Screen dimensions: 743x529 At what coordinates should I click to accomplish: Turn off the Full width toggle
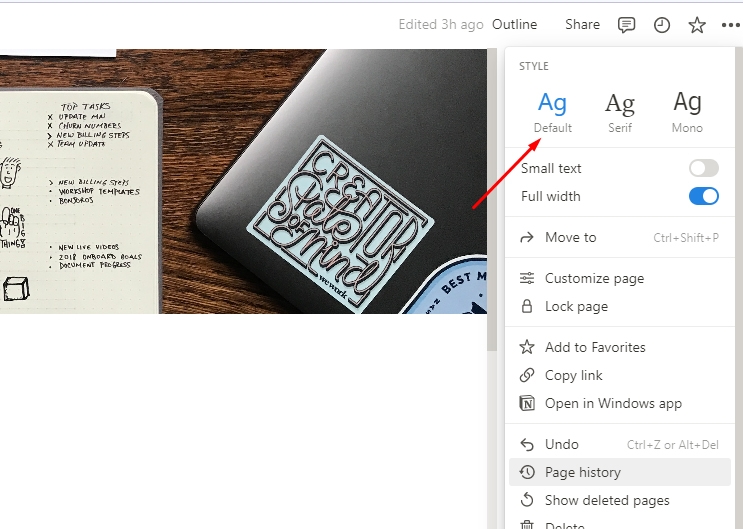click(x=703, y=196)
